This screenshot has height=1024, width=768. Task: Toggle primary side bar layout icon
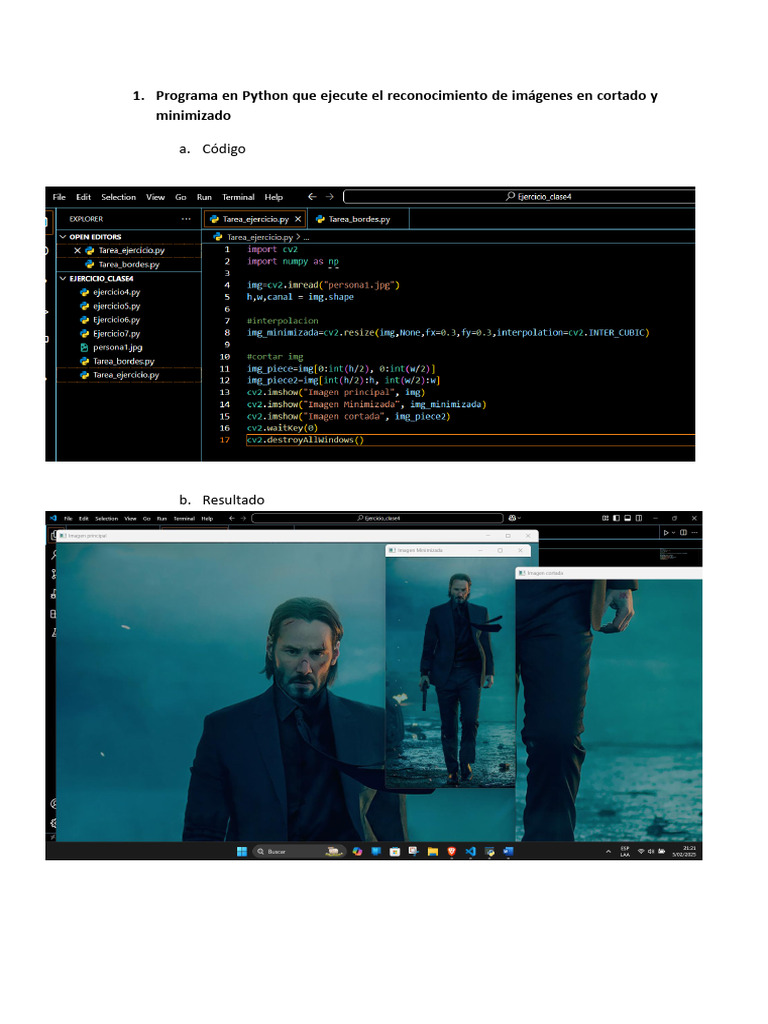pyautogui.click(x=616, y=518)
